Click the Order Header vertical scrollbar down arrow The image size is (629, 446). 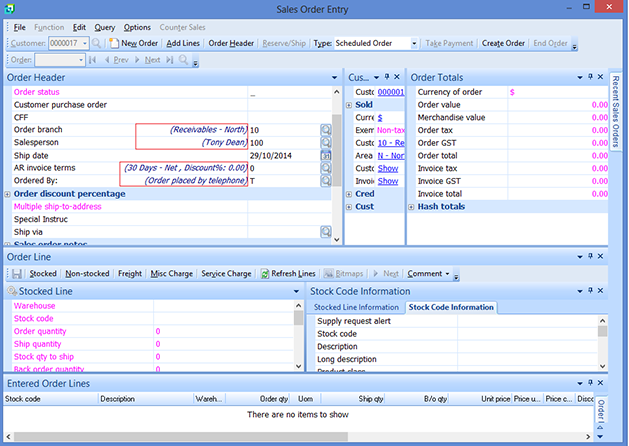(337, 240)
